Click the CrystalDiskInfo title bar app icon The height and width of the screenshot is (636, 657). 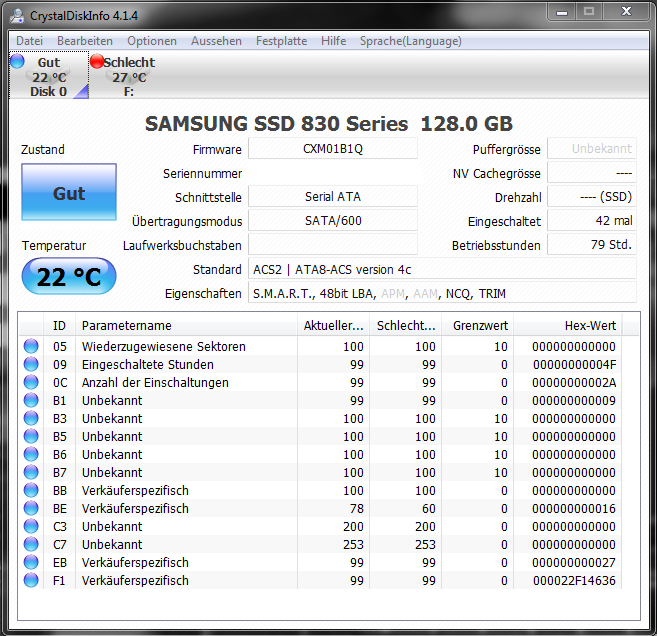click(17, 16)
